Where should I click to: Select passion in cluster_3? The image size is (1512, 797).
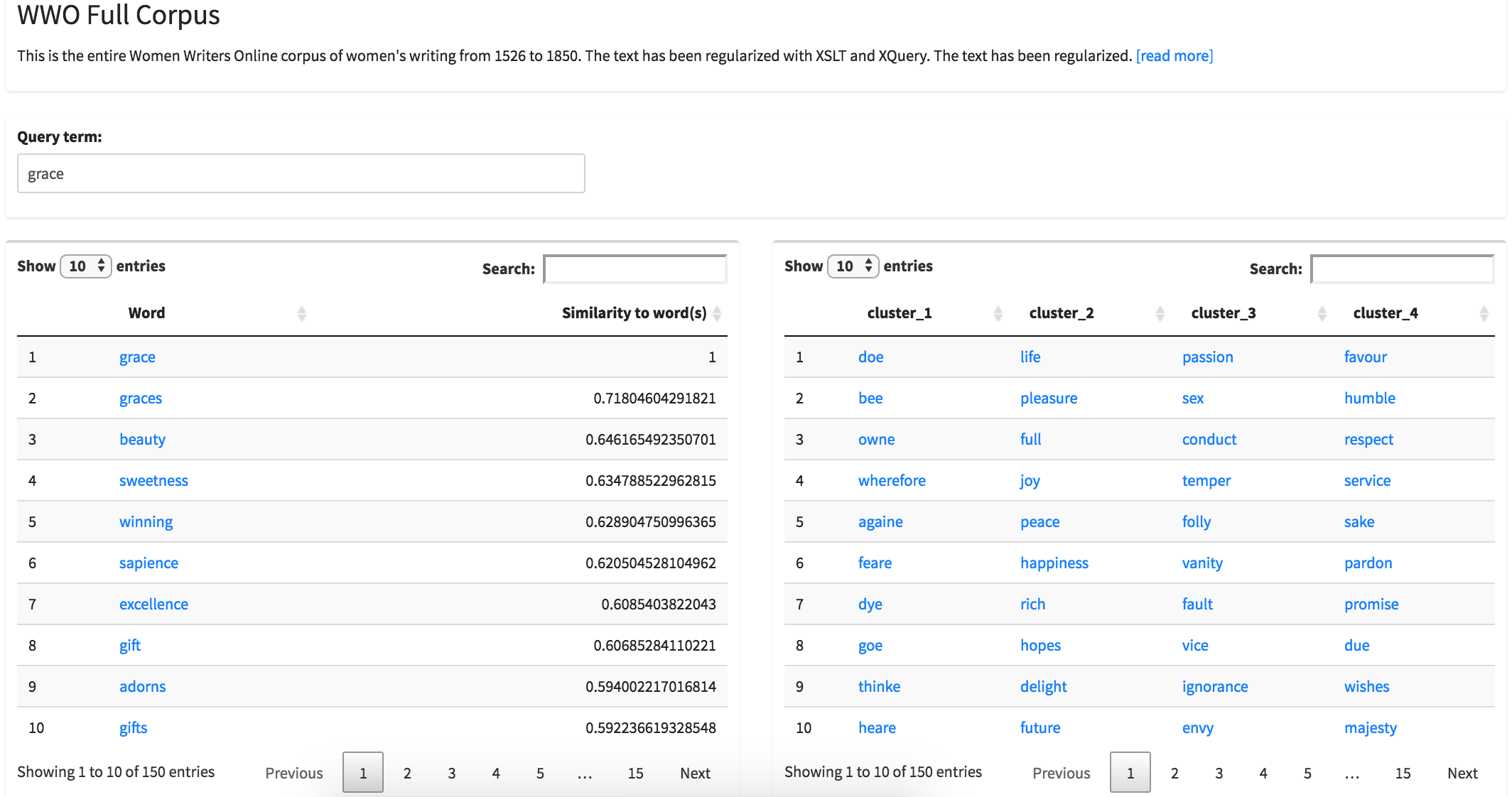point(1208,357)
